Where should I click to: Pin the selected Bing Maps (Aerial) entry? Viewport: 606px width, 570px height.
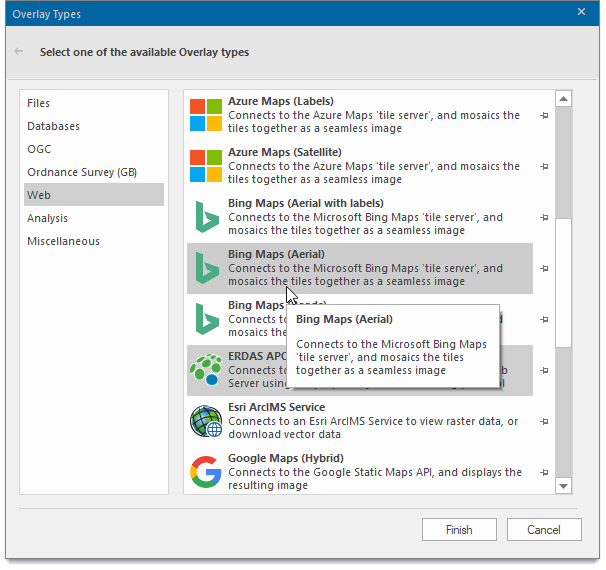(x=544, y=269)
